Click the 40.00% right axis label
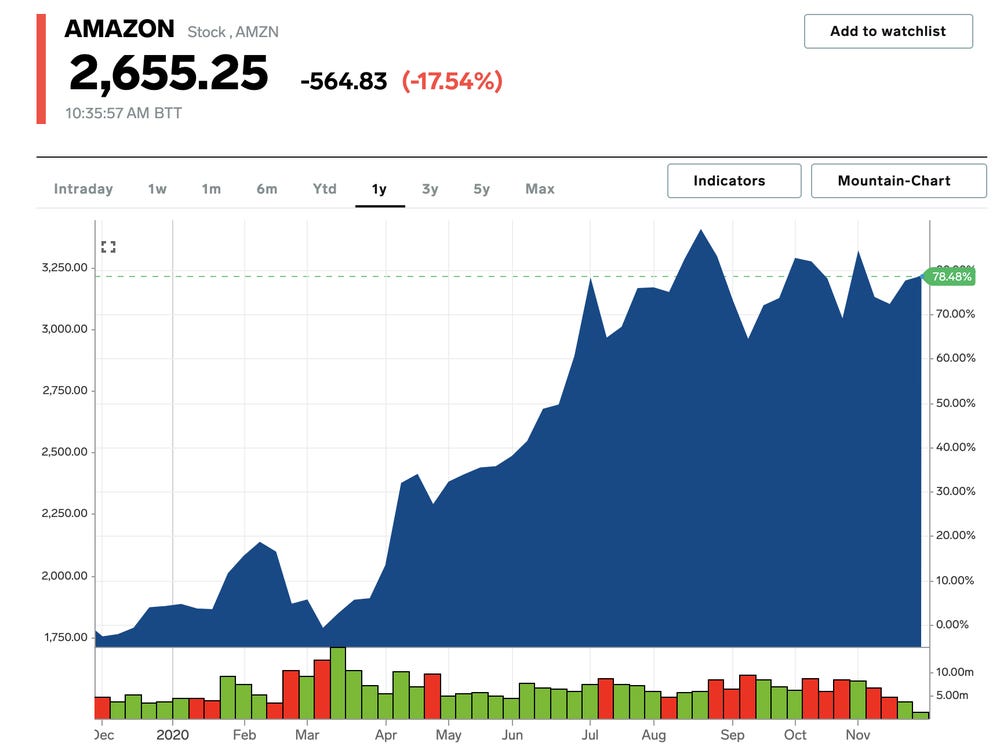1000x750 pixels. pos(955,447)
